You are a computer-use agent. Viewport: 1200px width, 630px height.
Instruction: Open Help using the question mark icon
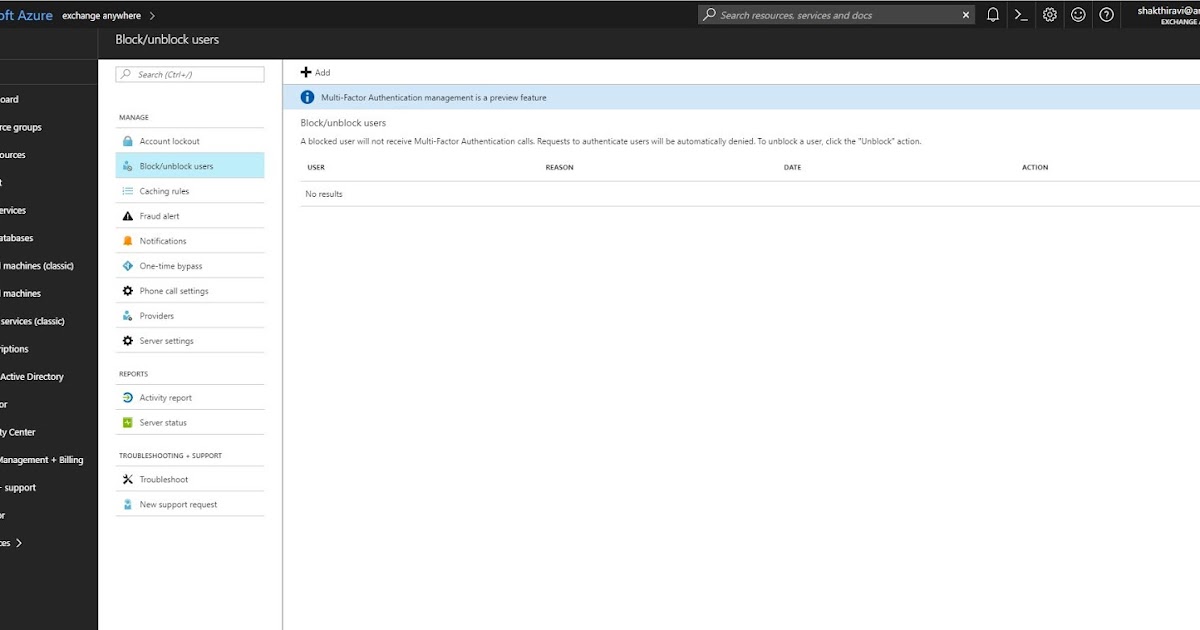(1105, 14)
